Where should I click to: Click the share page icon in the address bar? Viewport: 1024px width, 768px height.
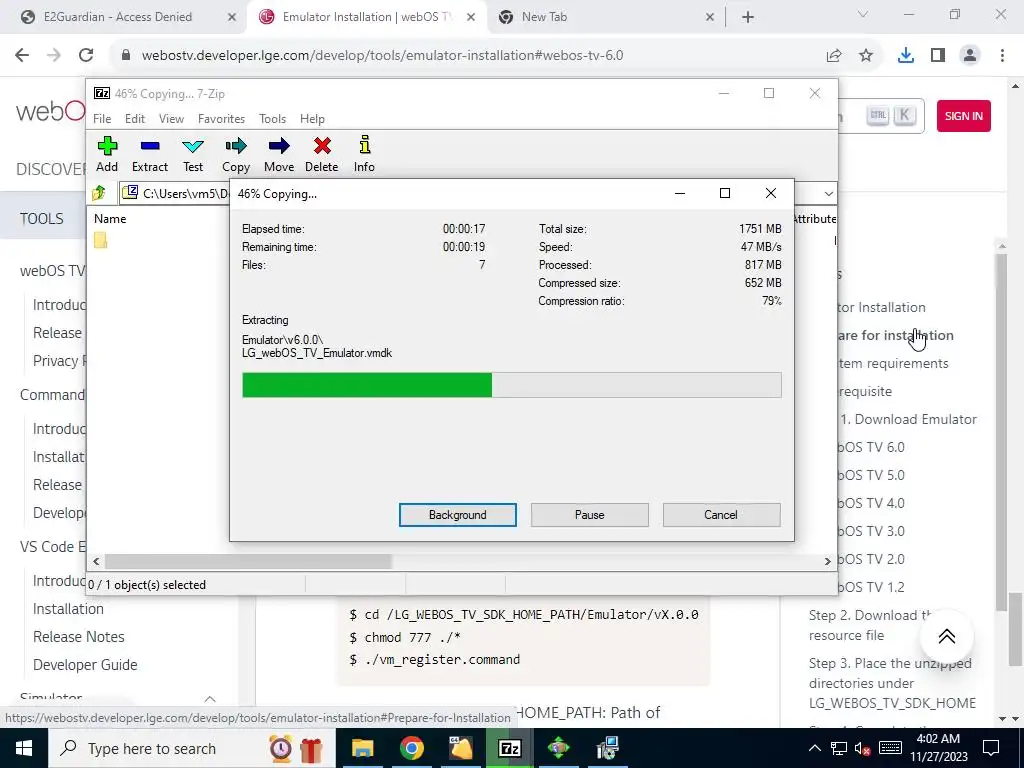[x=834, y=56]
